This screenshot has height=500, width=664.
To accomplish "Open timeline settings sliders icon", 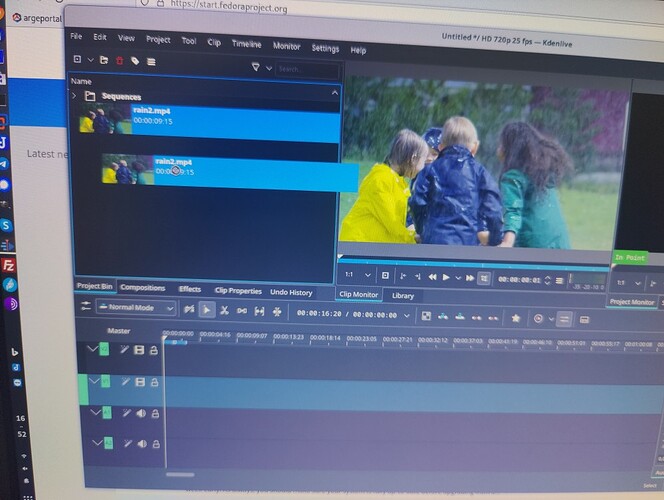I will 86,306.
